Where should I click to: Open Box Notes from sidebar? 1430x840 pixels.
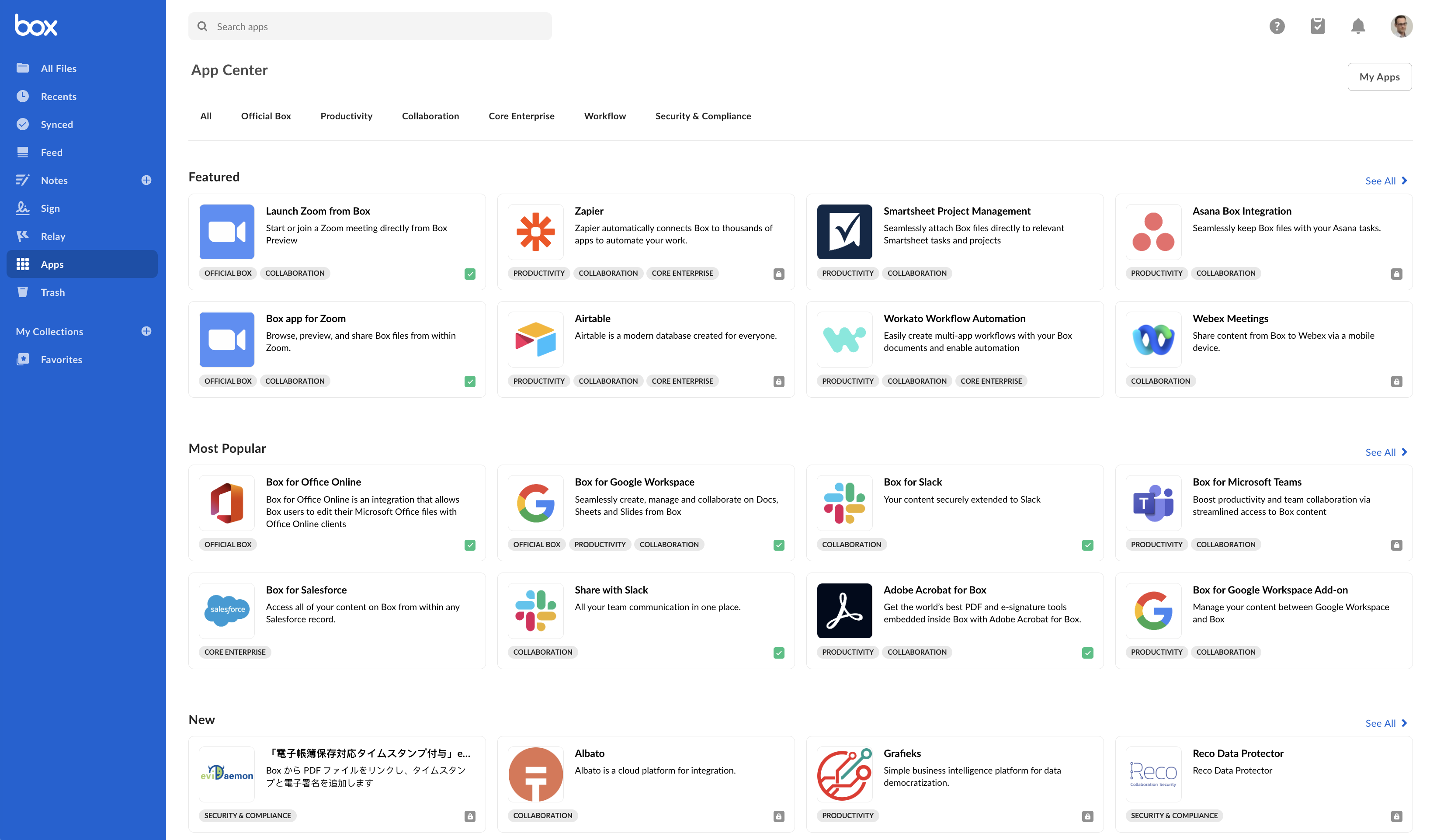(54, 180)
